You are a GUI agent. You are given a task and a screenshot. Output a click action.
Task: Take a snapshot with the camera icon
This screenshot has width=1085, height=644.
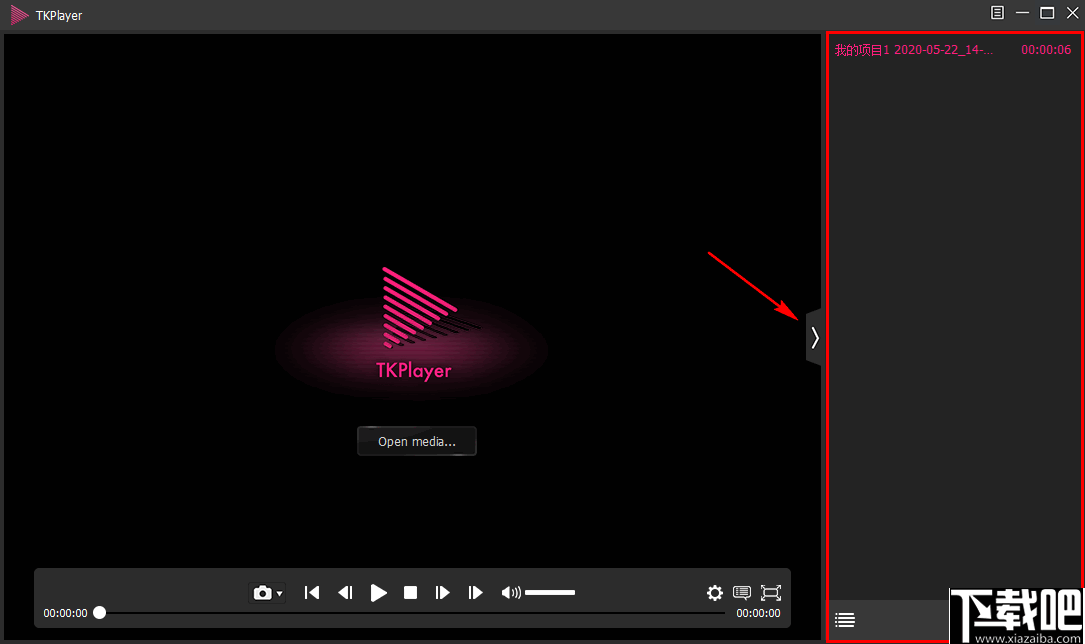(x=261, y=592)
